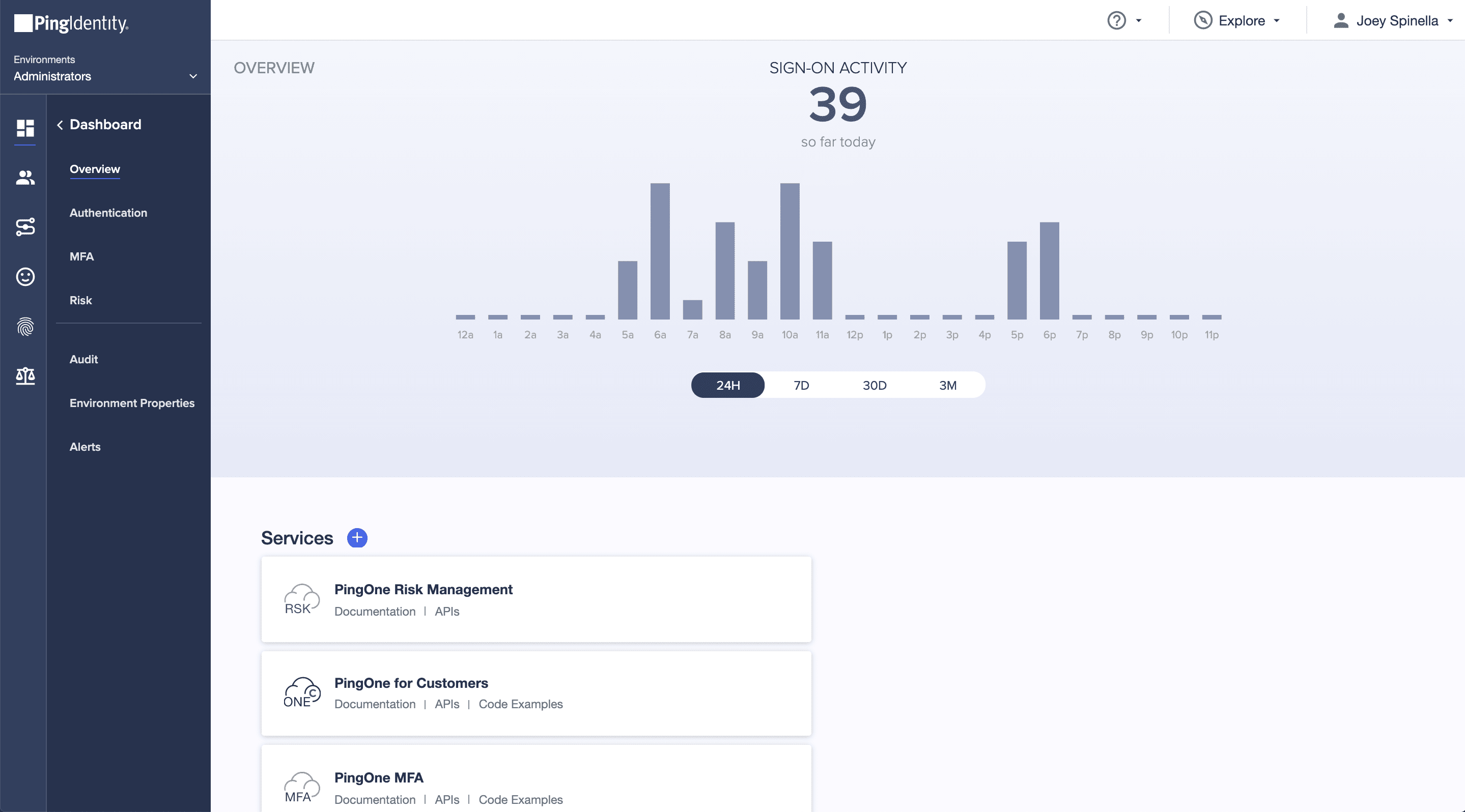
Task: Open the fingerprint icon in sidebar
Action: click(x=25, y=326)
